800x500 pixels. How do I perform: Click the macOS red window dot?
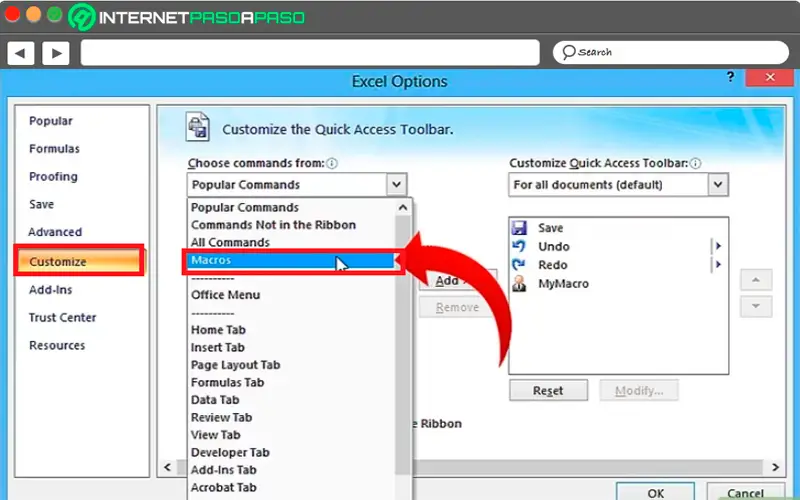(12, 14)
